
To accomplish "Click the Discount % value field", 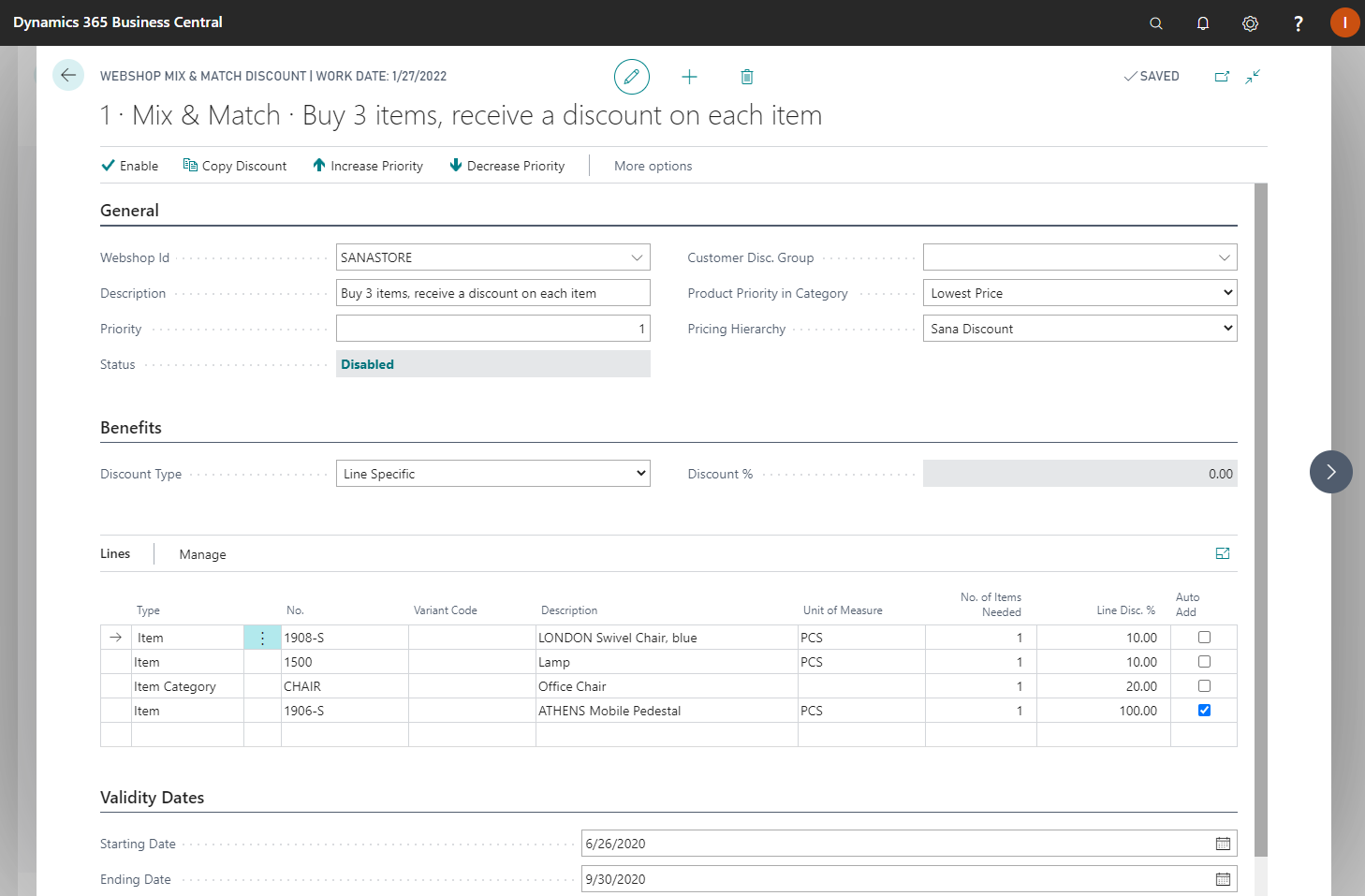I will pos(1079,474).
